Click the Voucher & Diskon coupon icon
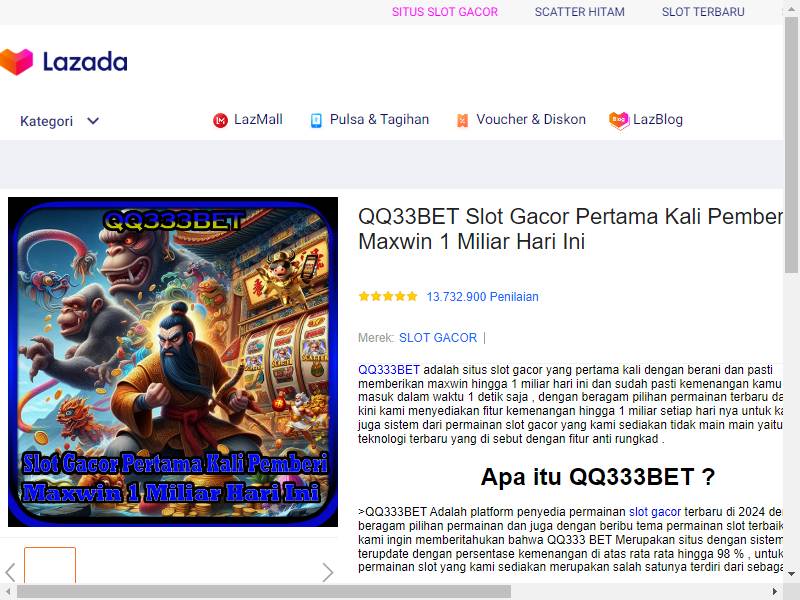 (x=462, y=120)
